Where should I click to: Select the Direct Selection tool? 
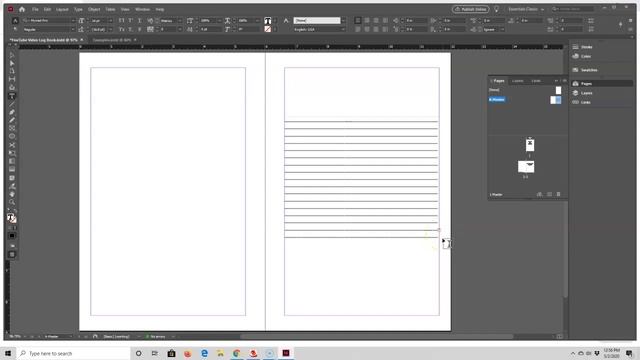point(12,63)
